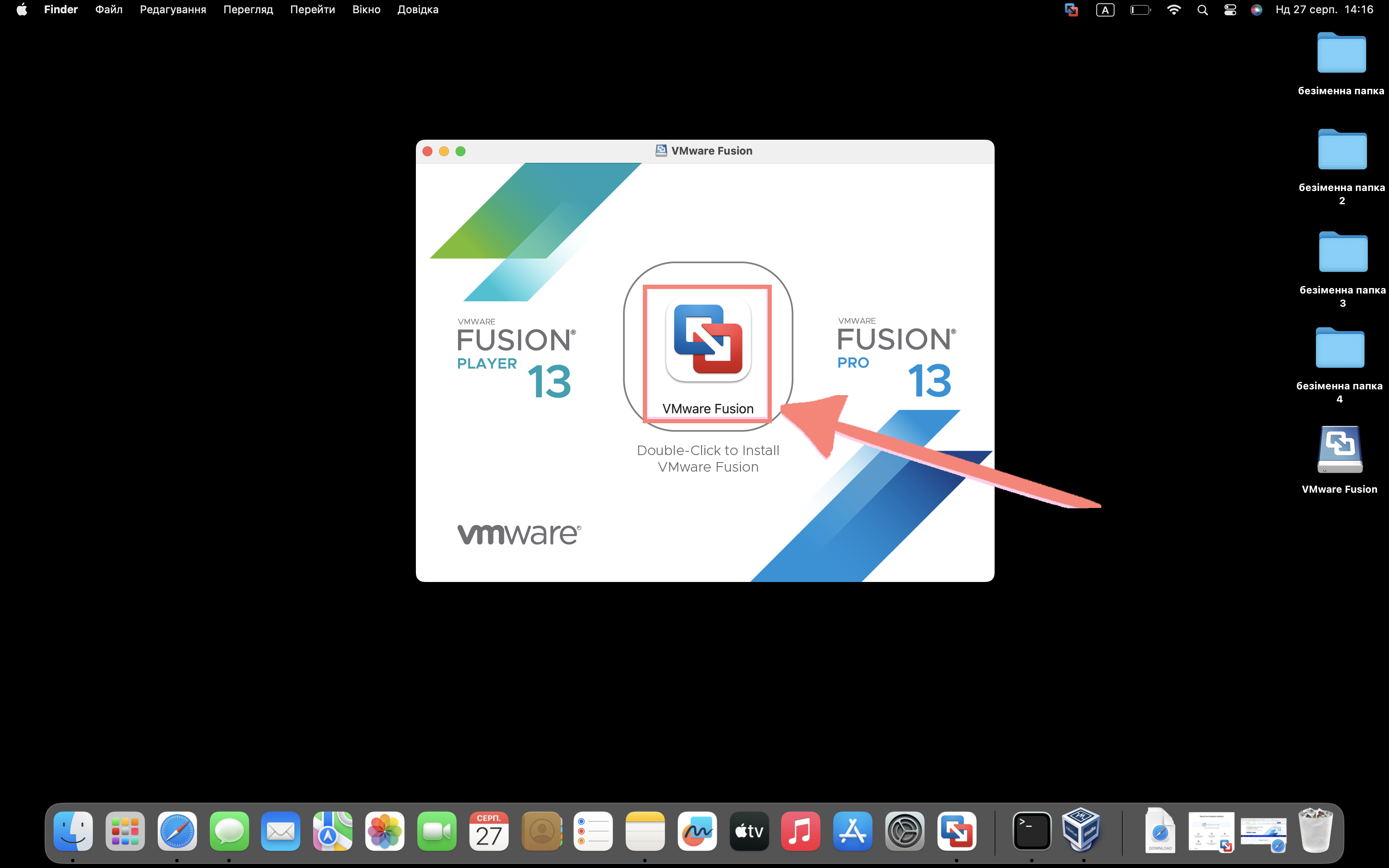
Task: Open Control Center
Action: click(x=1230, y=10)
